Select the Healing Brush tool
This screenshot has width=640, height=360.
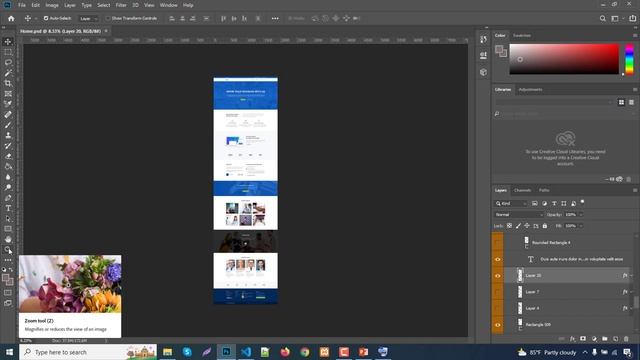coord(8,115)
